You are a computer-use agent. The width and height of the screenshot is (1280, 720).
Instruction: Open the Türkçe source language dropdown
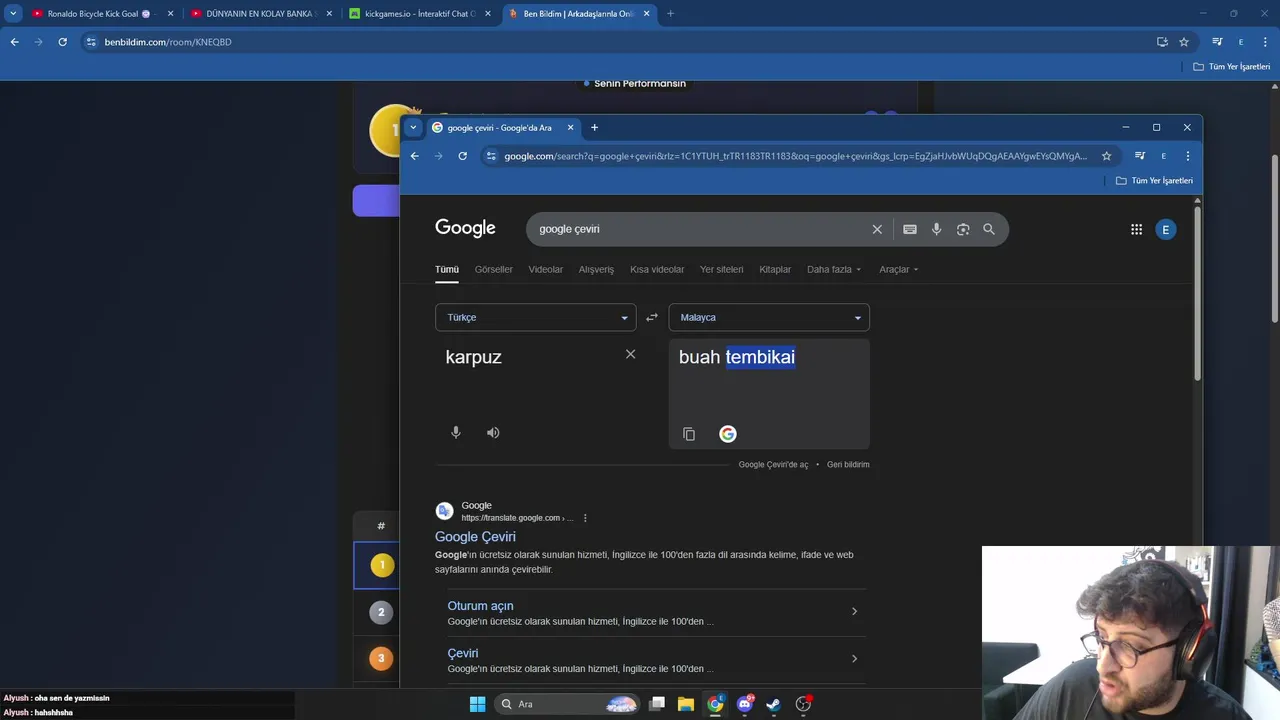click(535, 317)
